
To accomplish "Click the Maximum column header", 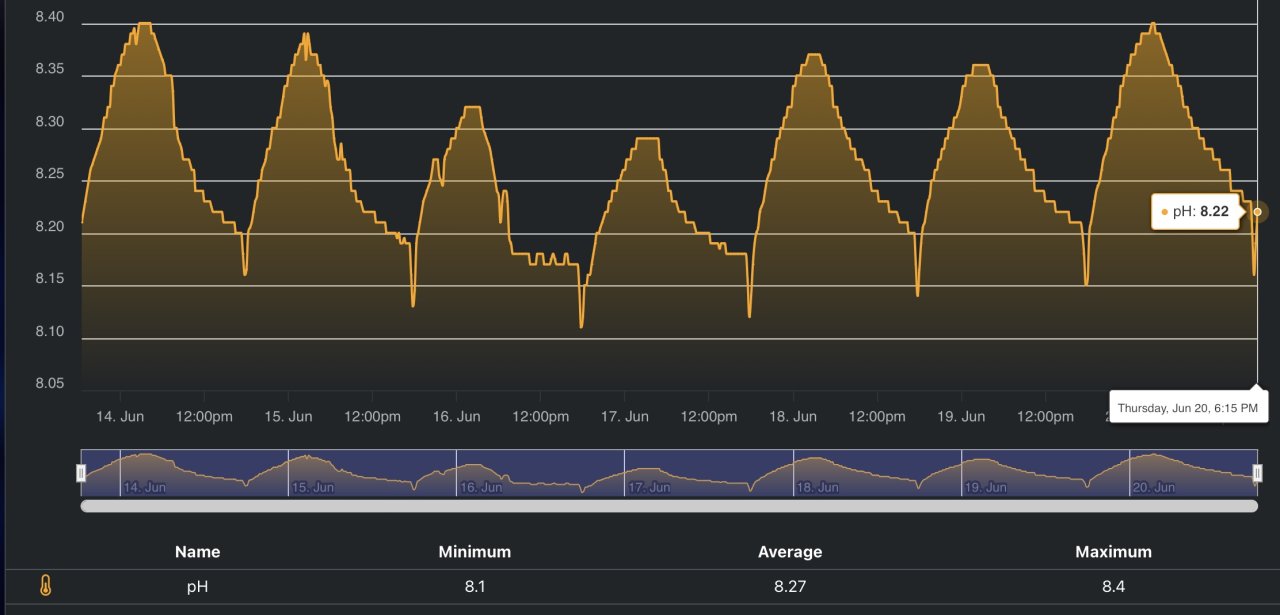I will pos(1113,552).
